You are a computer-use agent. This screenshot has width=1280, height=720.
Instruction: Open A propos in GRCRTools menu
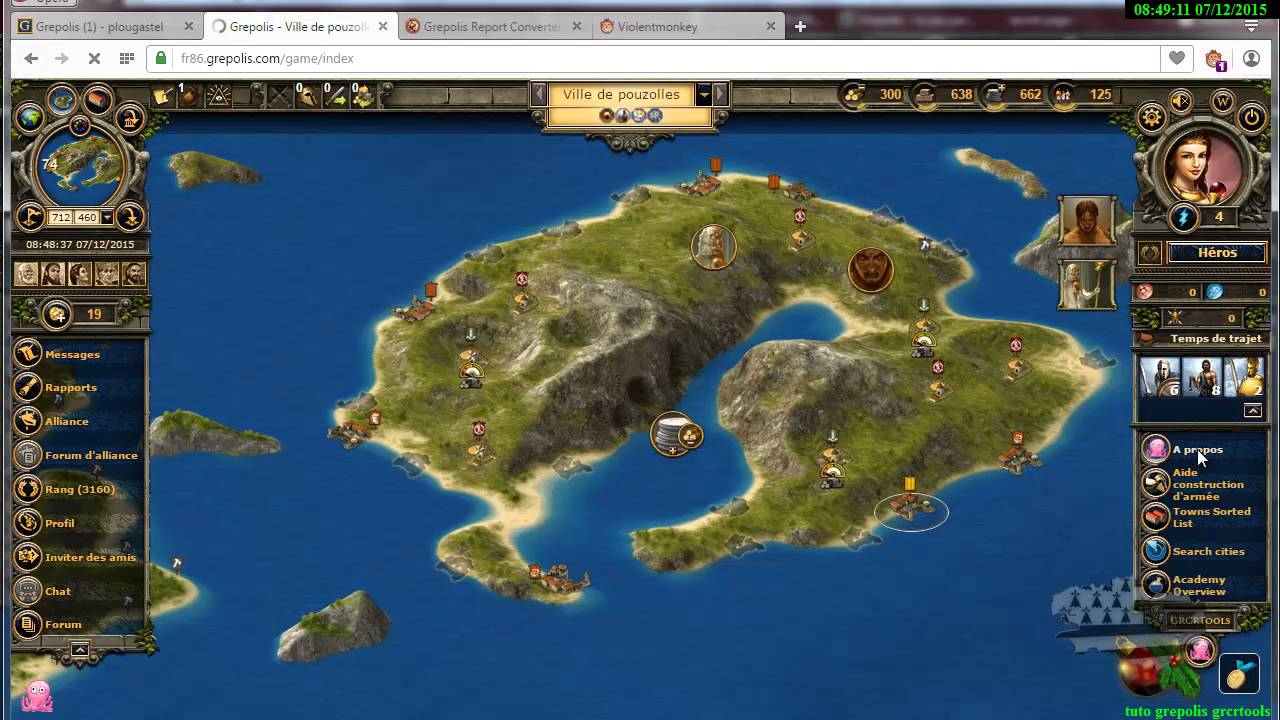1197,449
